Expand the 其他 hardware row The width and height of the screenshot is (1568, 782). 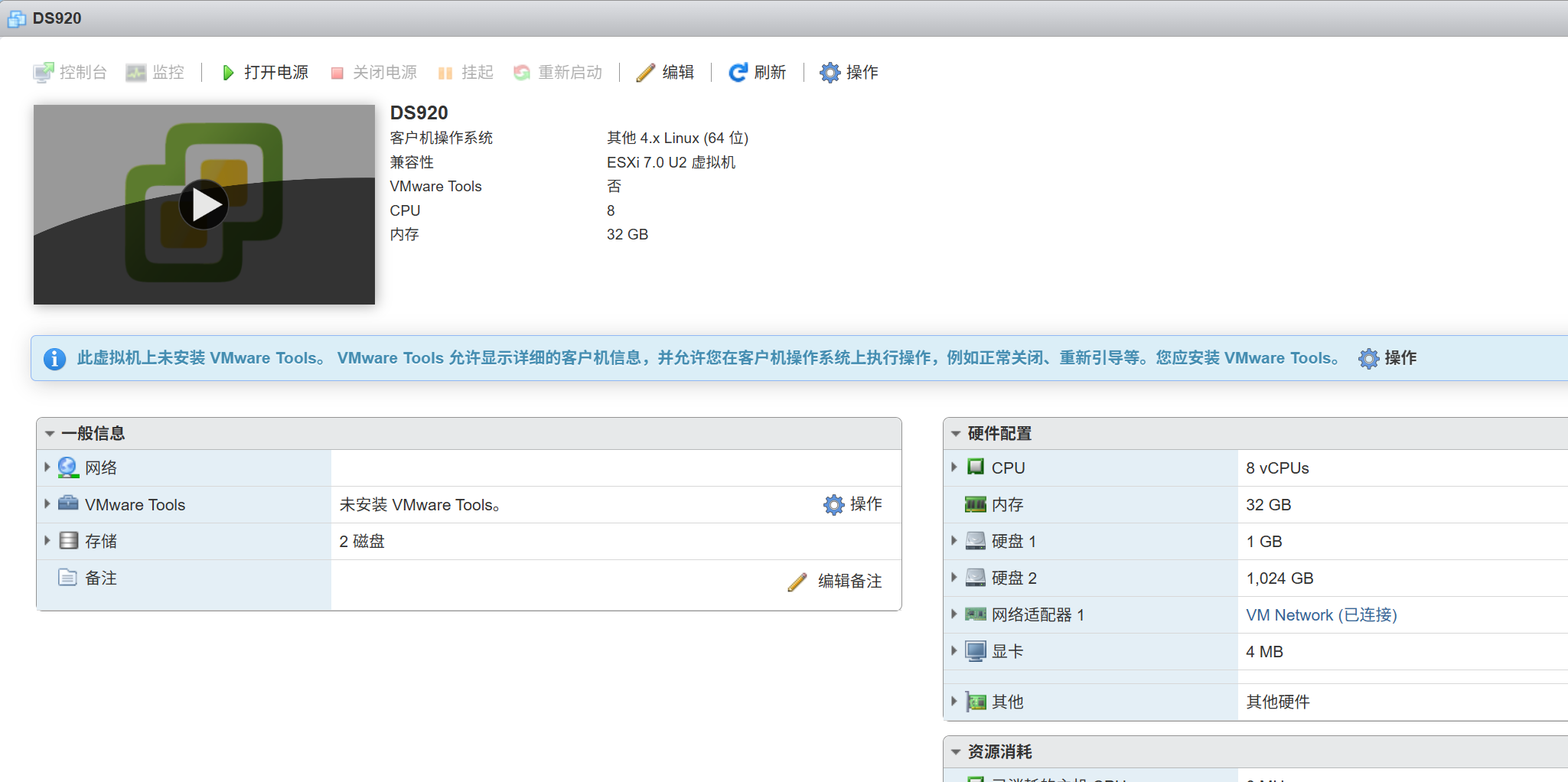click(954, 702)
